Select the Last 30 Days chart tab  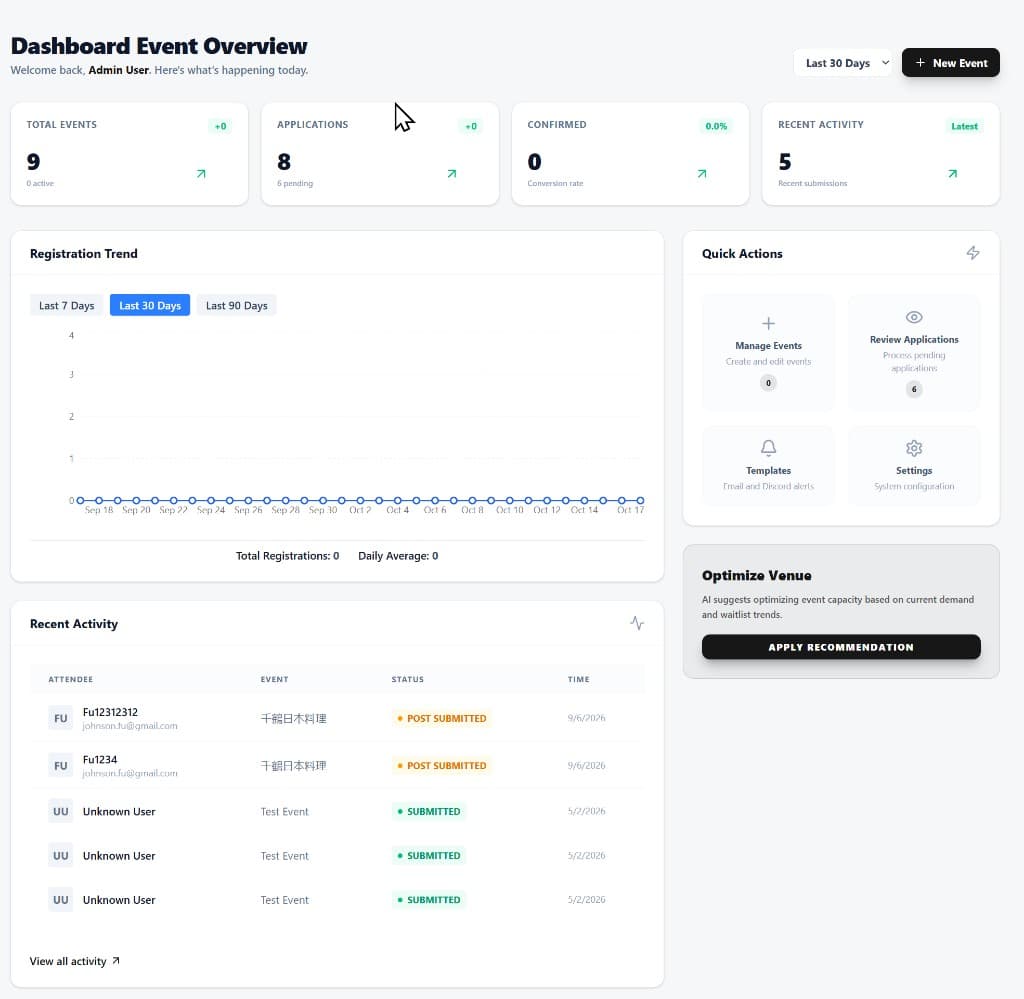tap(150, 306)
